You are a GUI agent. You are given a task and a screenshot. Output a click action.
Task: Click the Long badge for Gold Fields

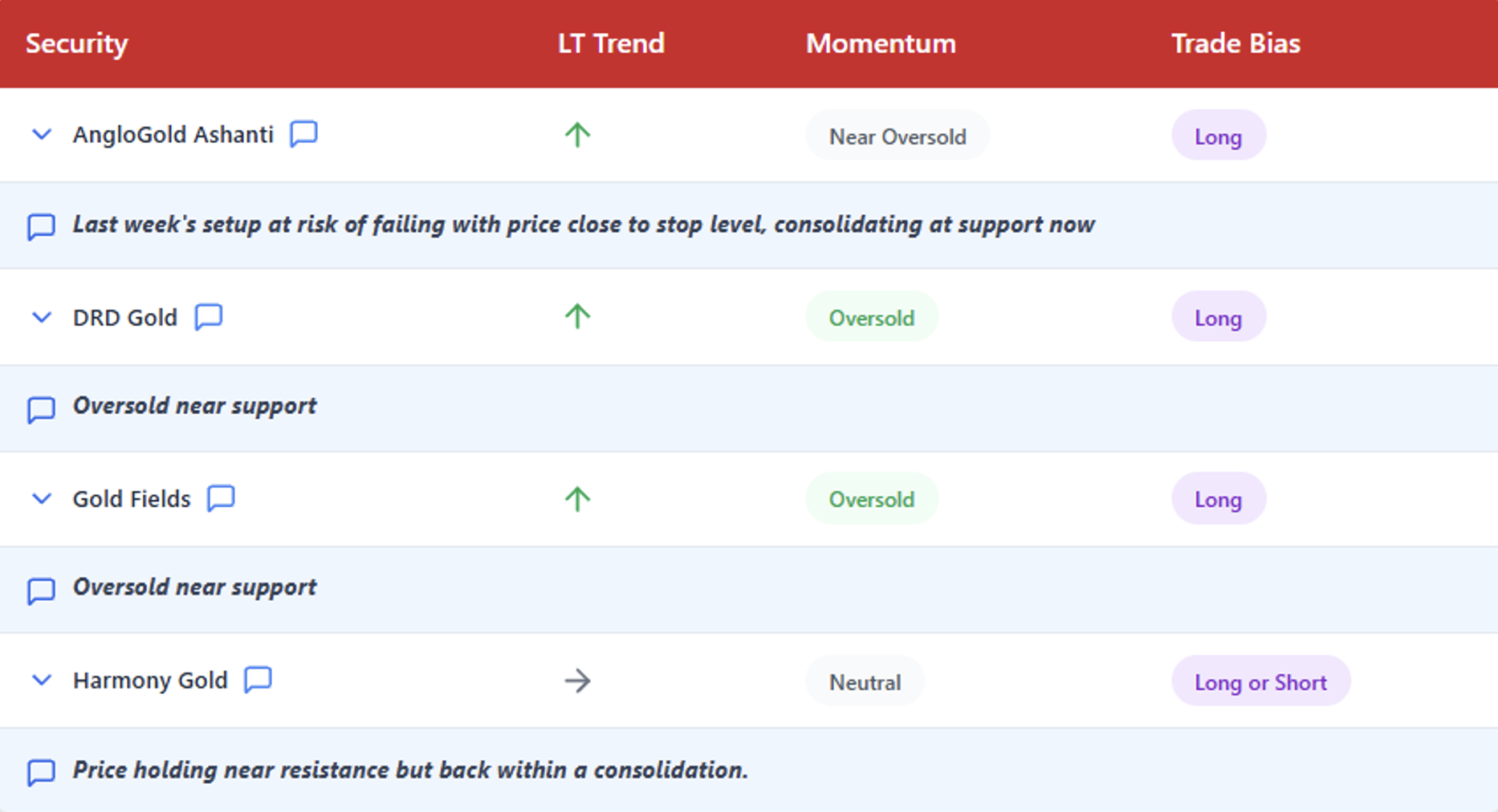tap(1219, 498)
